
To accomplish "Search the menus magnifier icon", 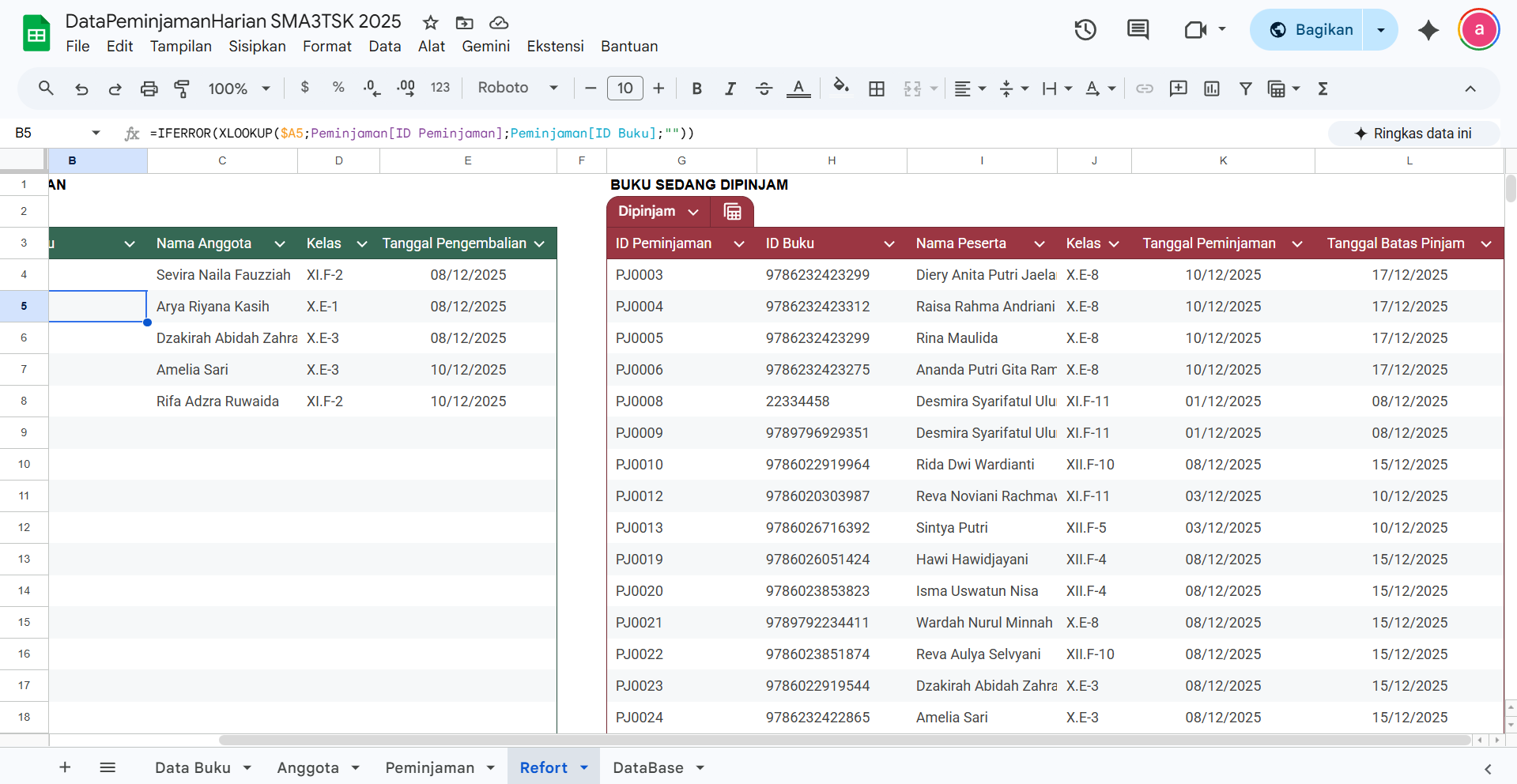I will tap(46, 88).
